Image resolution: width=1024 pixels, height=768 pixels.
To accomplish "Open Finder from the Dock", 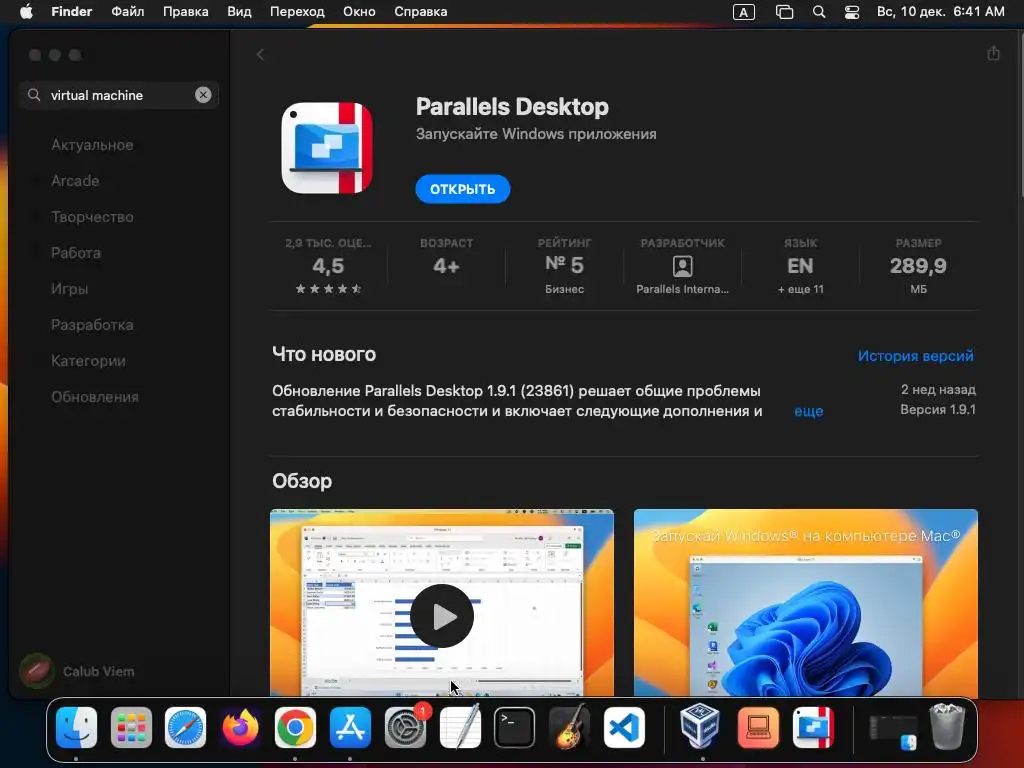I will pyautogui.click(x=76, y=728).
